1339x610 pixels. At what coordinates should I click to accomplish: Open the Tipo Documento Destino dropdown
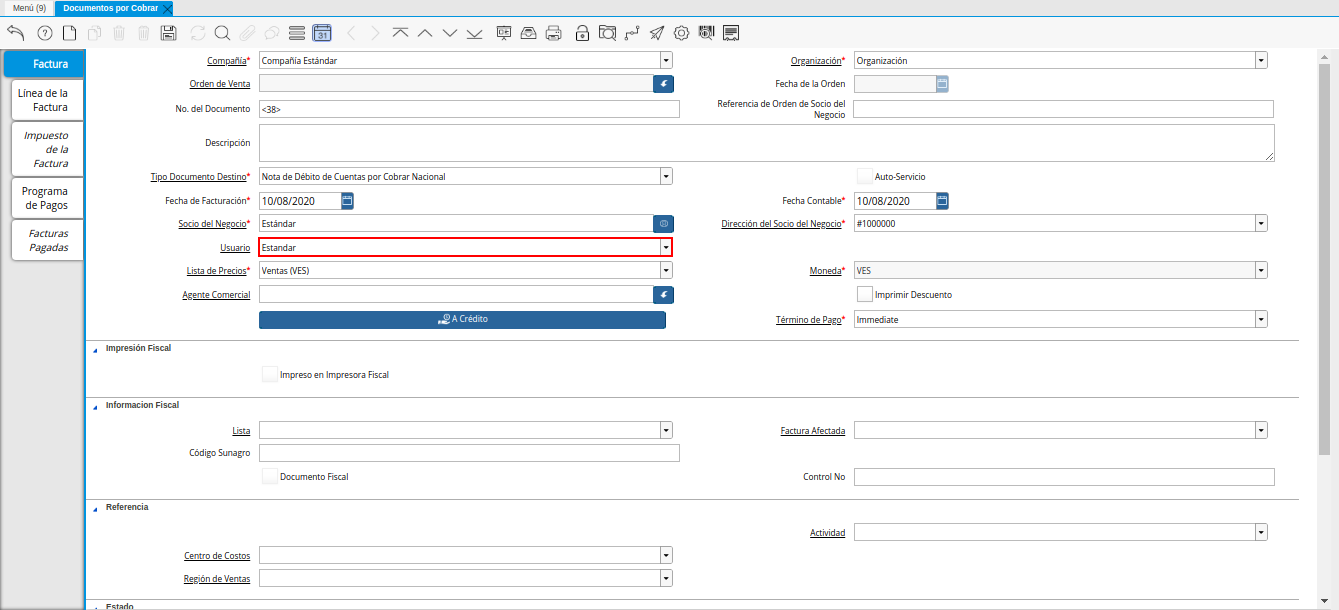pos(665,177)
